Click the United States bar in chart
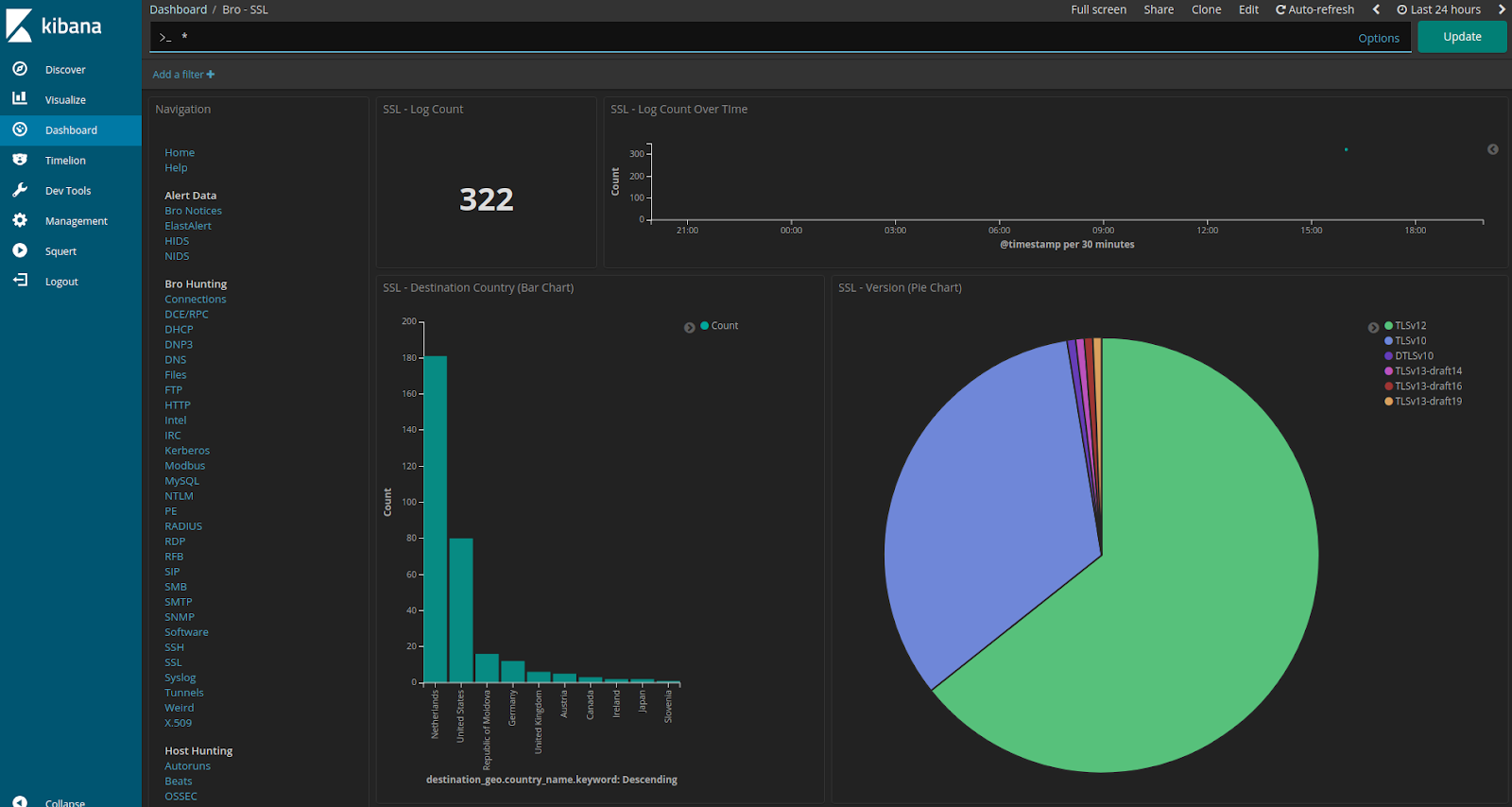The width and height of the screenshot is (1512, 807). pos(460,610)
